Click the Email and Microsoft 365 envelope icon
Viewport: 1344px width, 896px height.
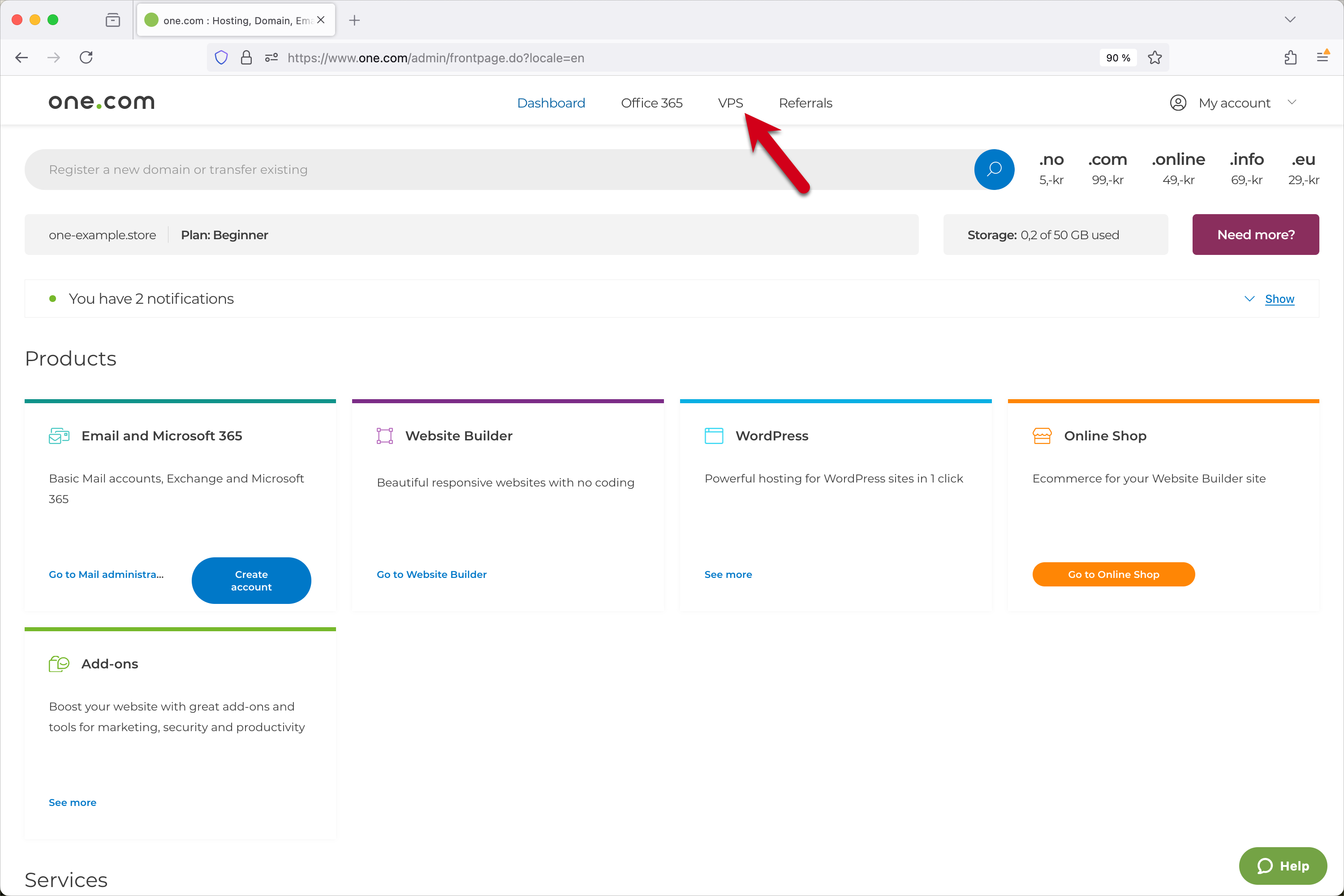coord(59,436)
